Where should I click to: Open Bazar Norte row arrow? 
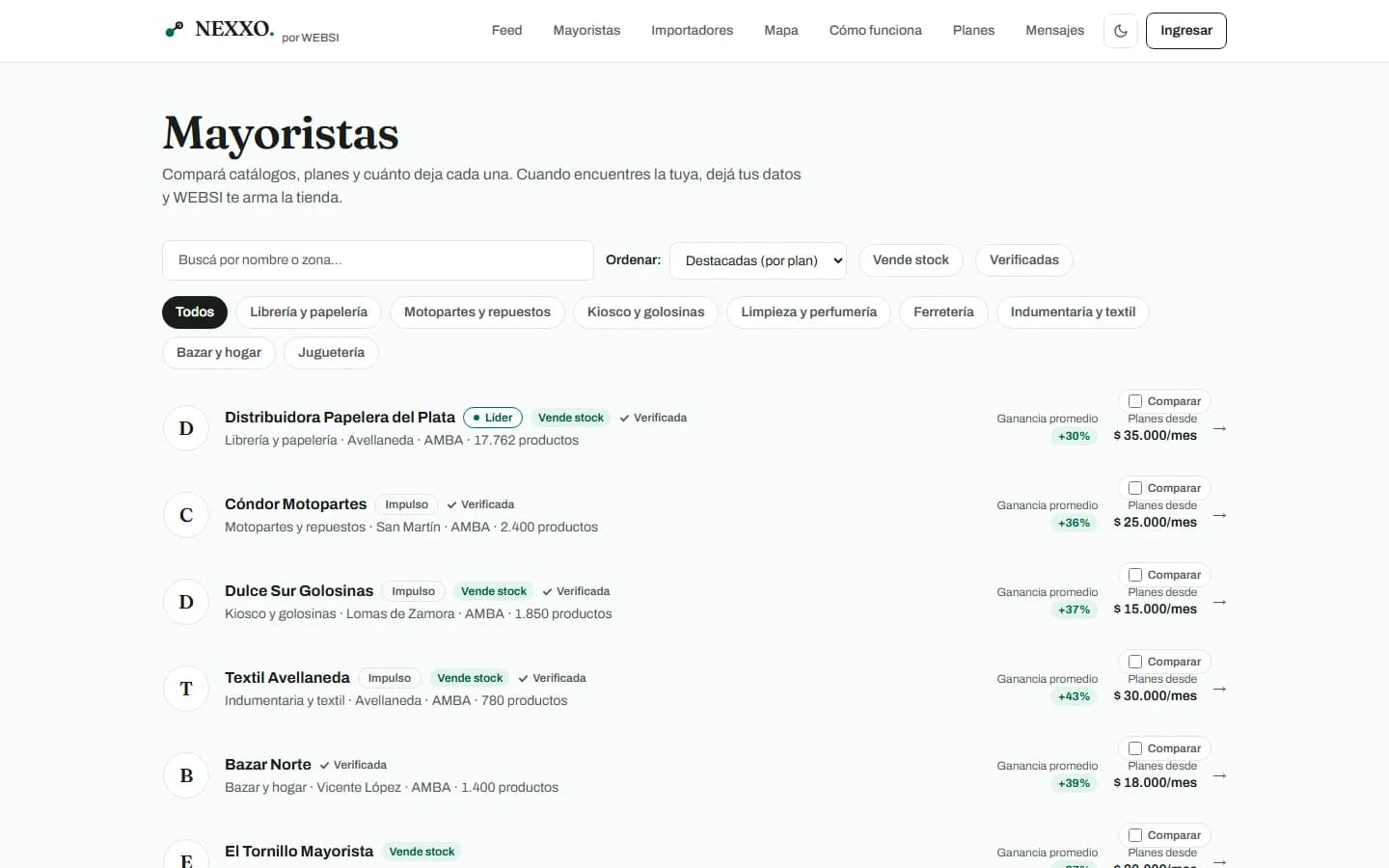(x=1219, y=775)
